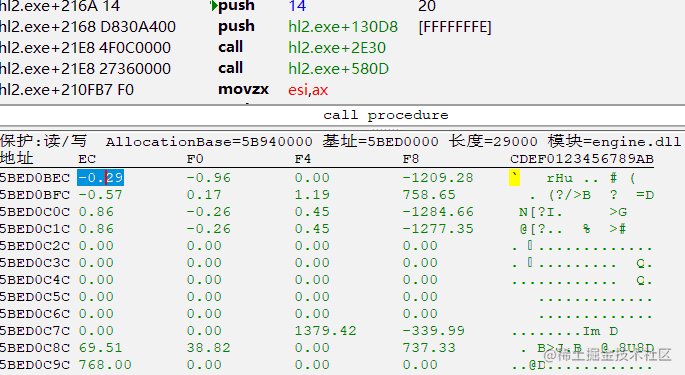This screenshot has width=685, height=375.
Task: Click the yellow-highlighted ASCII character
Action: click(515, 178)
